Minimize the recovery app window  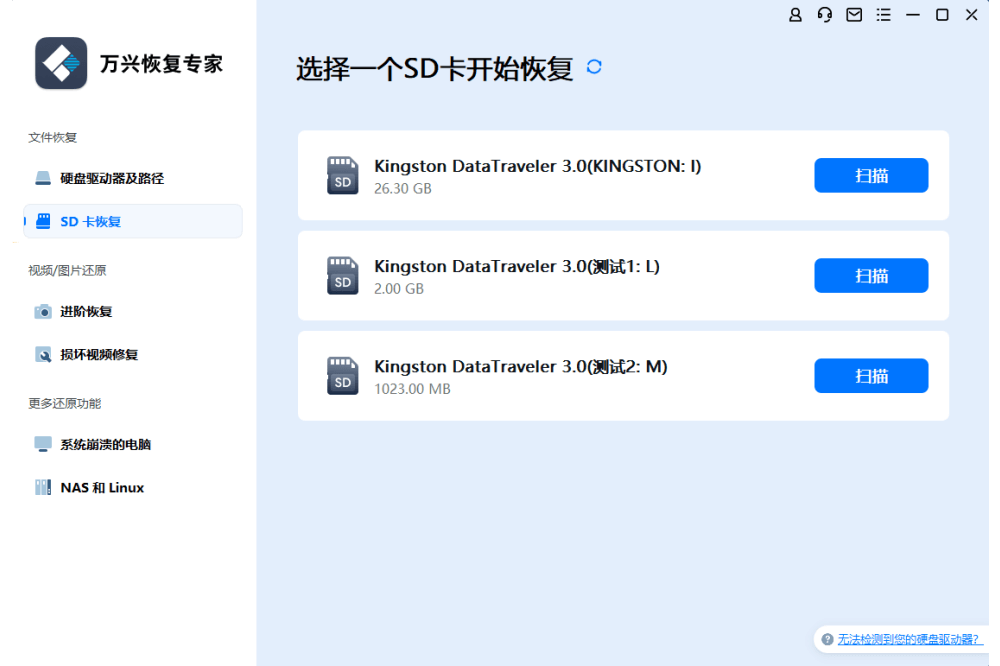(x=913, y=15)
